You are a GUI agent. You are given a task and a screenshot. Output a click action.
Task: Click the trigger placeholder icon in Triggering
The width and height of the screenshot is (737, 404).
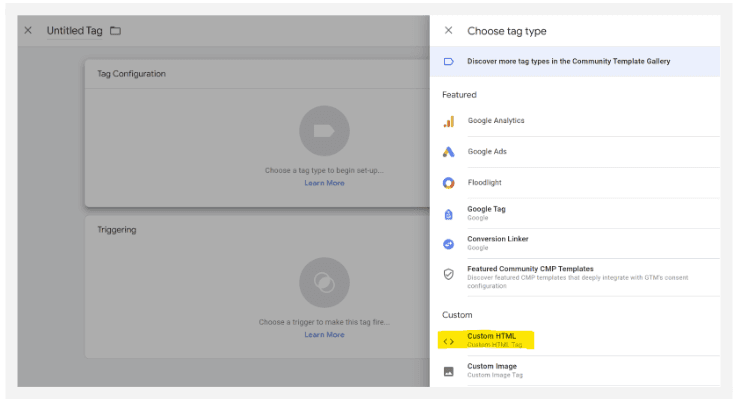point(324,282)
